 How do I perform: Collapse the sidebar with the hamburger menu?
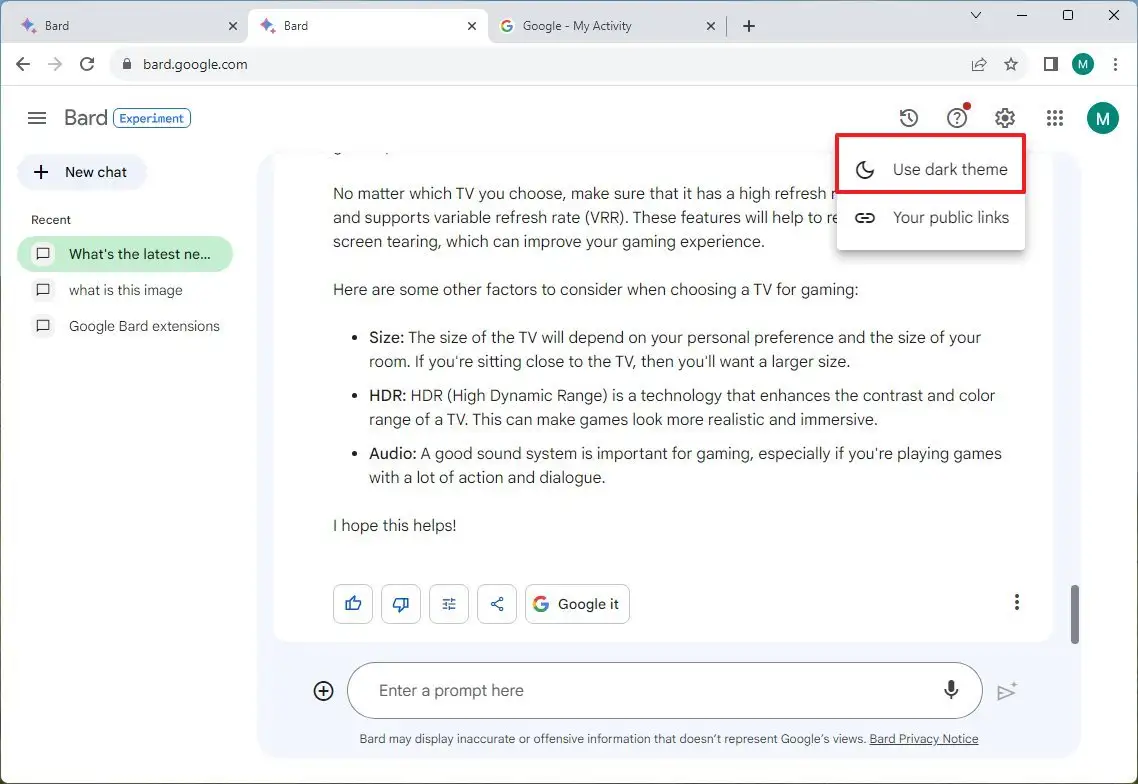pos(36,117)
